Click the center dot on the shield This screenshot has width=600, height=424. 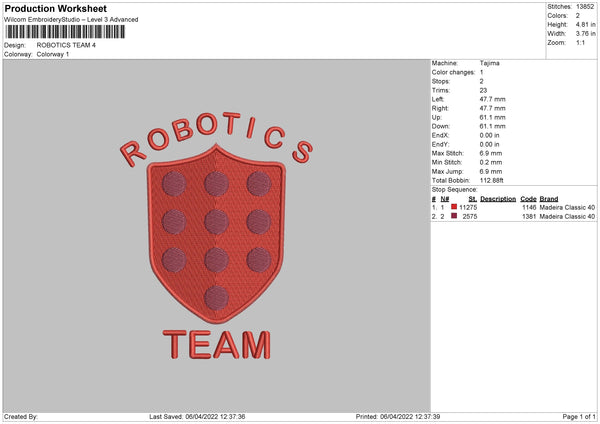coord(214,220)
